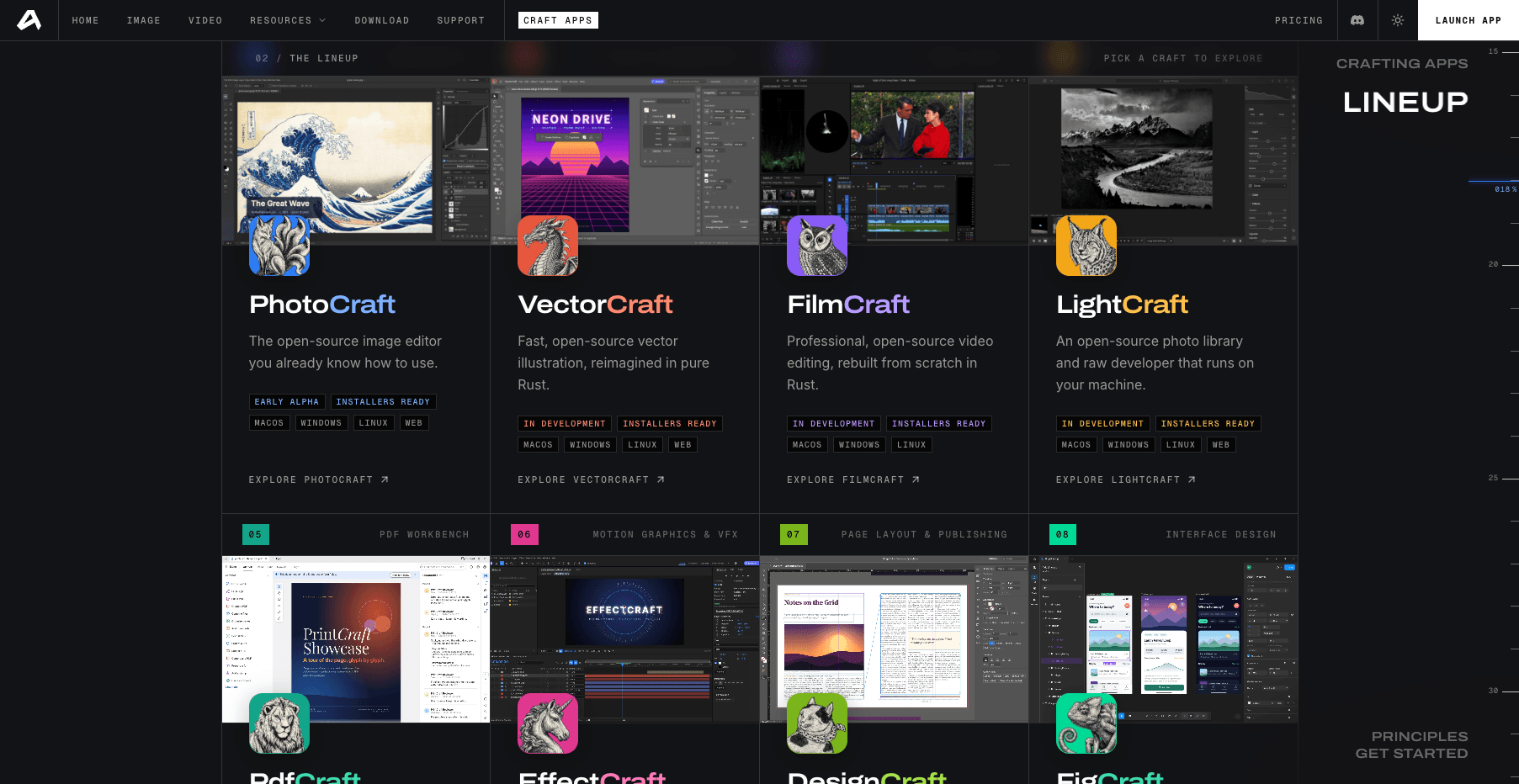Click the VectorCraft dragon app icon
Screen dimensions: 1519x784
[548, 246]
